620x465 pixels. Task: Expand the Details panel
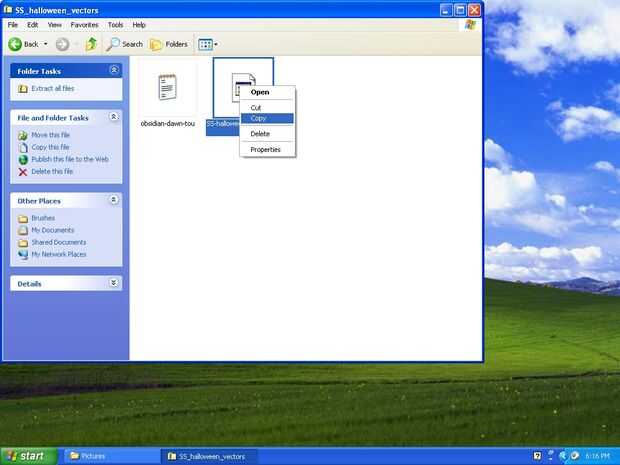[114, 283]
